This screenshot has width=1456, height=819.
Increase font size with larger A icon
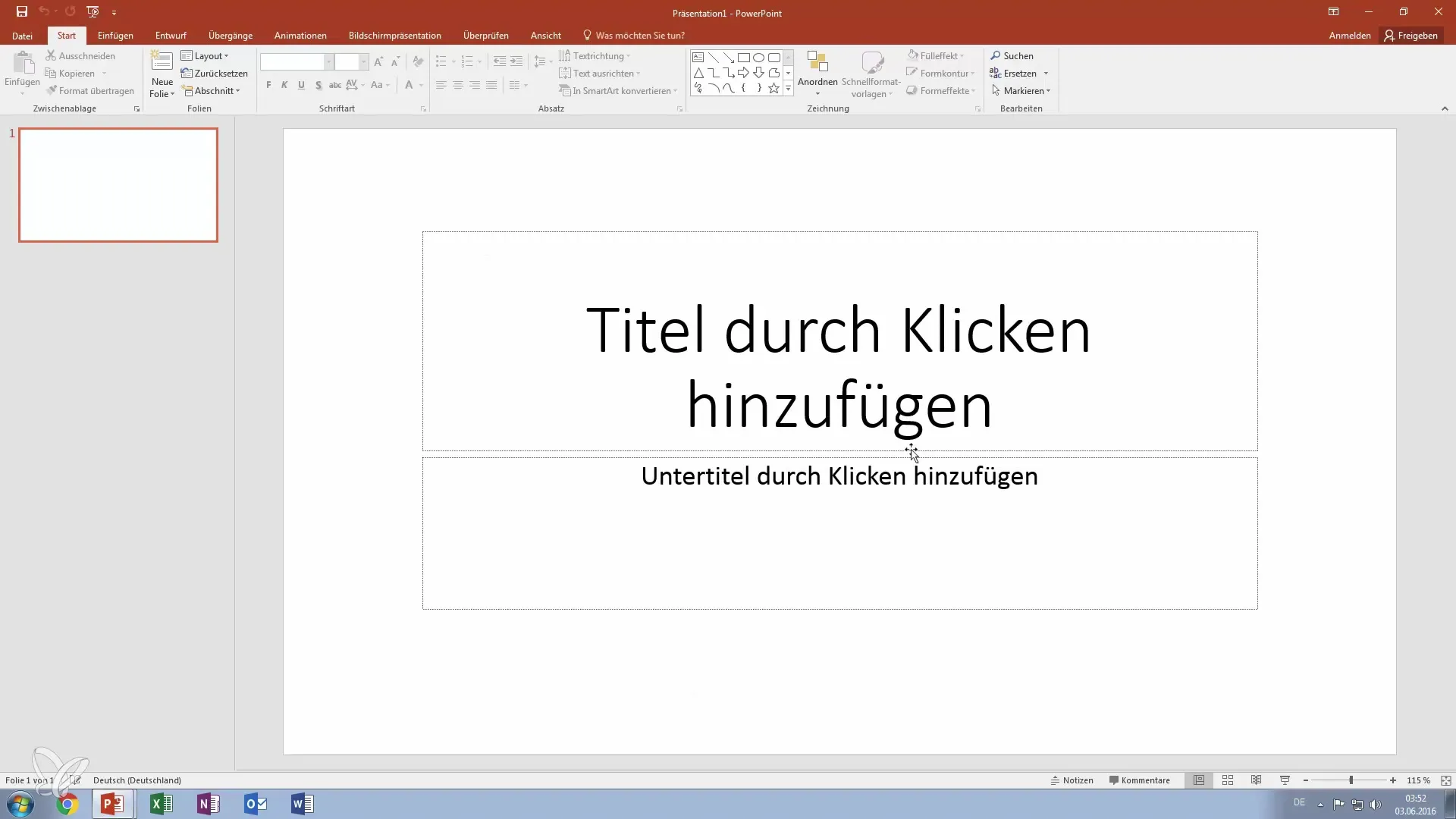[378, 61]
